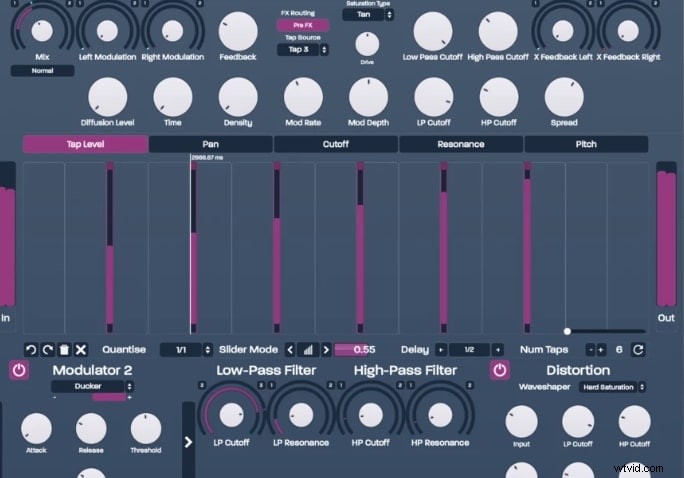Select the Tap Level tab
Screen dimensions: 684x478
point(86,144)
